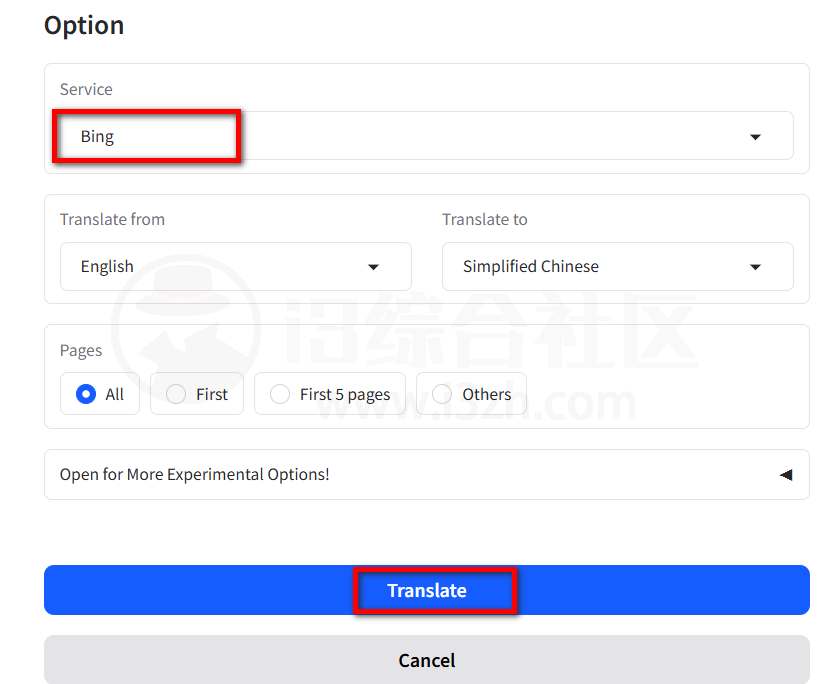
Task: Click the Service field label
Action: (x=86, y=89)
